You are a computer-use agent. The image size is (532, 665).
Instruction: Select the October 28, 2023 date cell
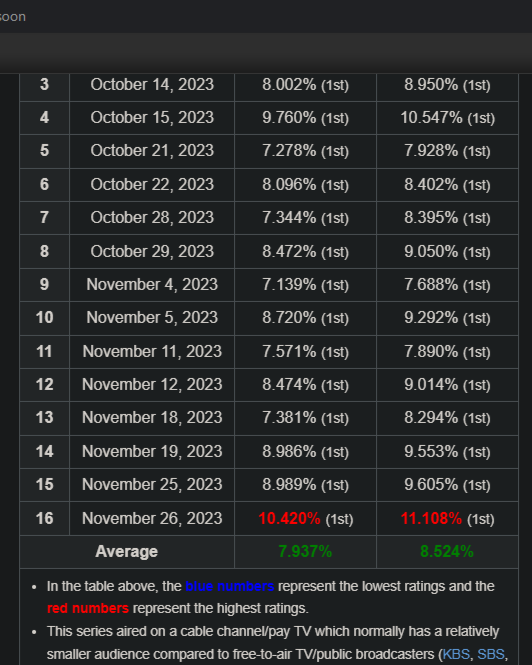(152, 218)
